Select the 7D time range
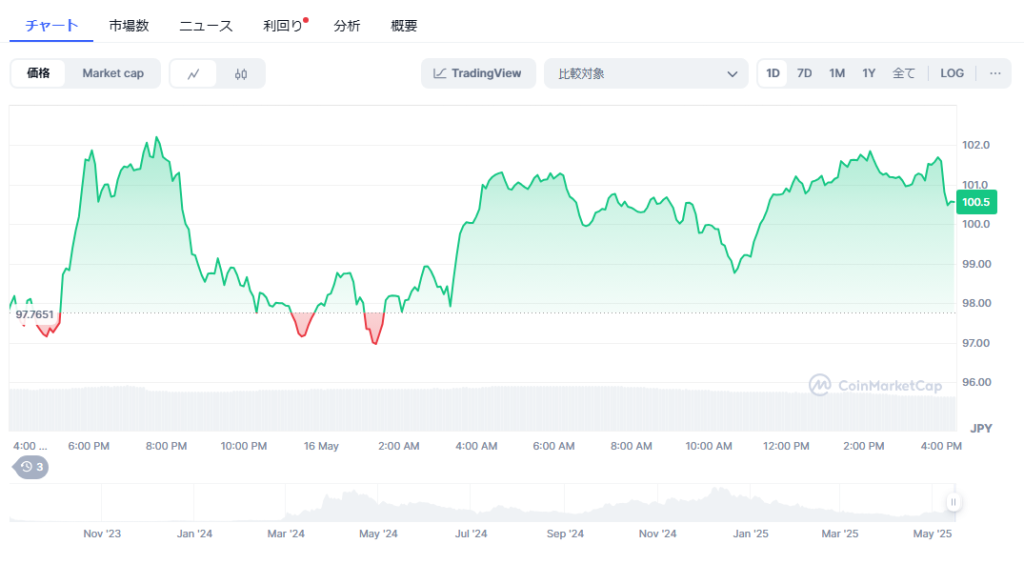1024x564 pixels. point(804,73)
